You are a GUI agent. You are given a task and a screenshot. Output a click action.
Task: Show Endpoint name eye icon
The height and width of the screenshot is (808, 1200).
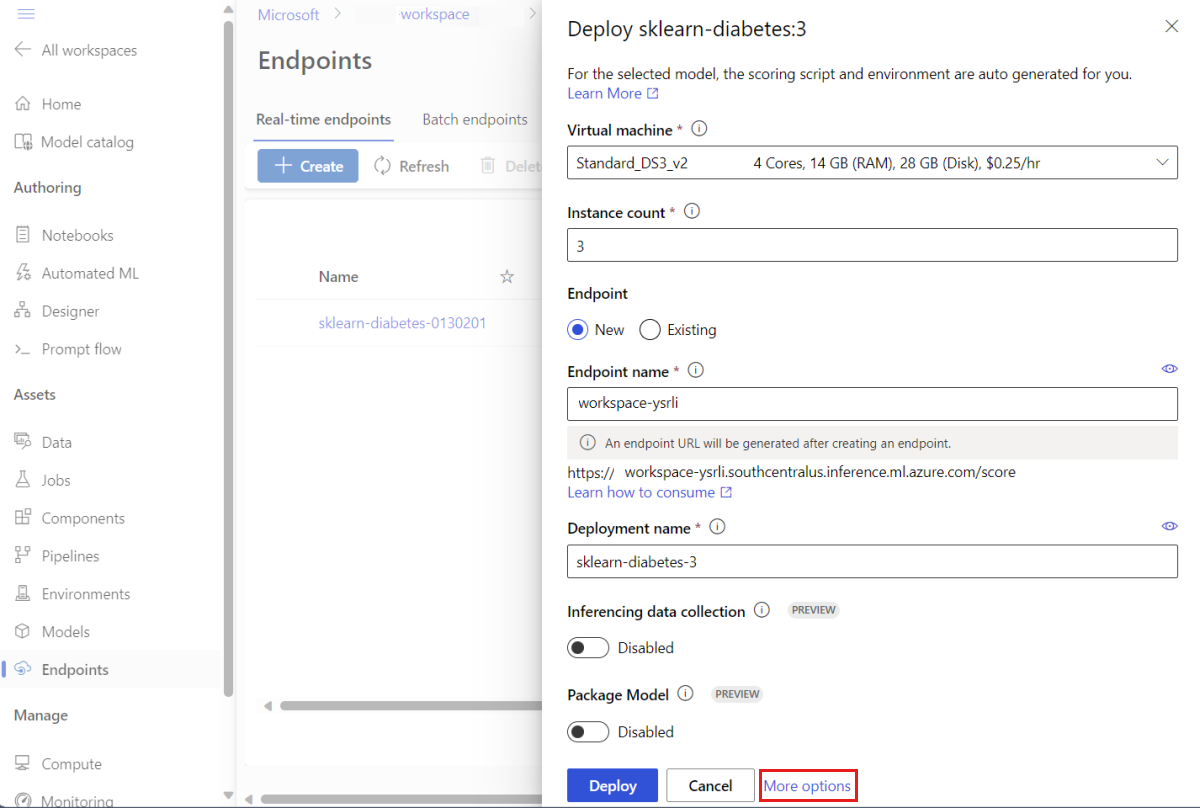[1169, 369]
